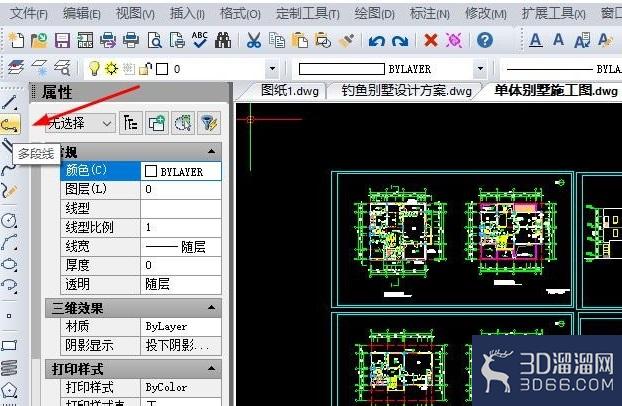The width and height of the screenshot is (622, 406).
Task: Click the 线型比例 value 1
Action: point(181,227)
